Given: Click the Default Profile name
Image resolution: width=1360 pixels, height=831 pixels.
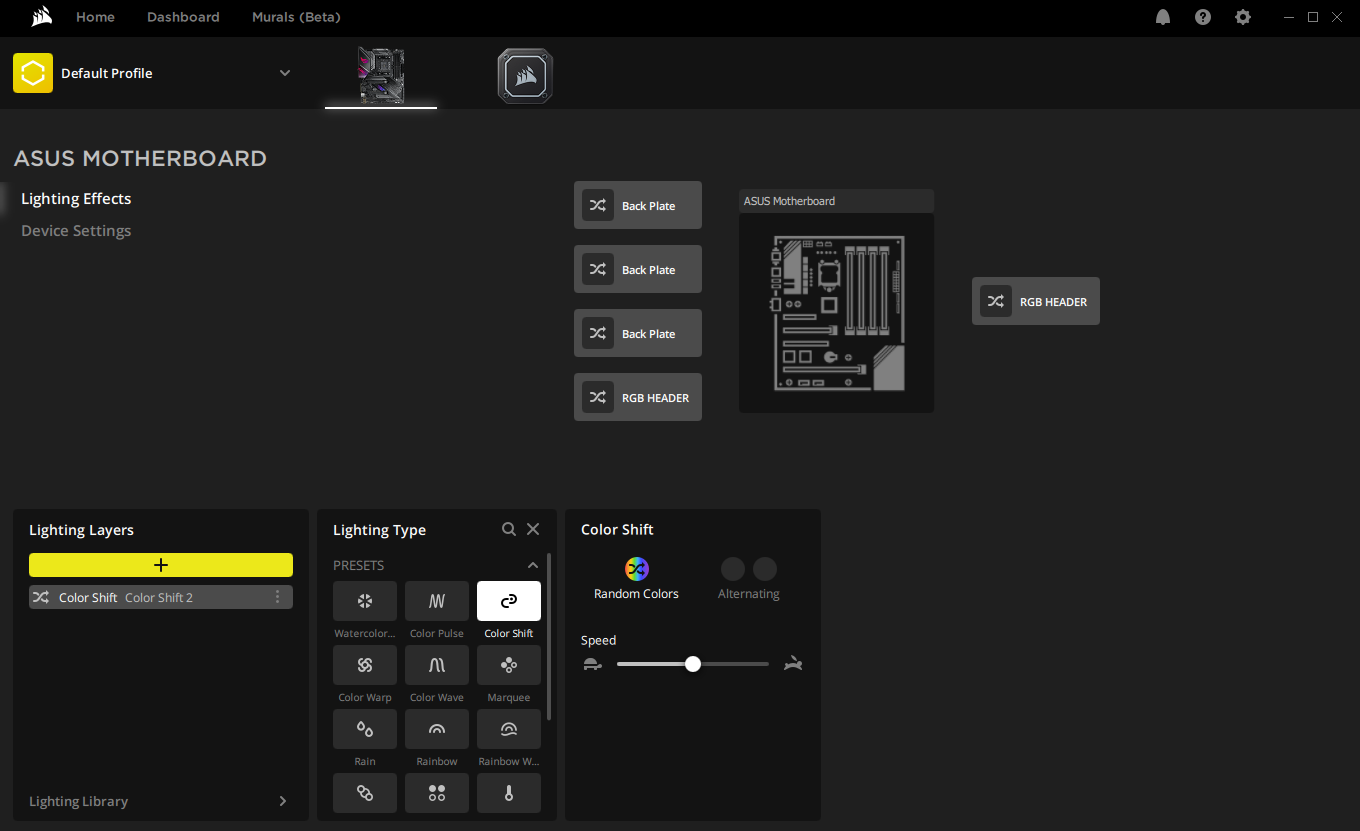Looking at the screenshot, I should point(107,73).
